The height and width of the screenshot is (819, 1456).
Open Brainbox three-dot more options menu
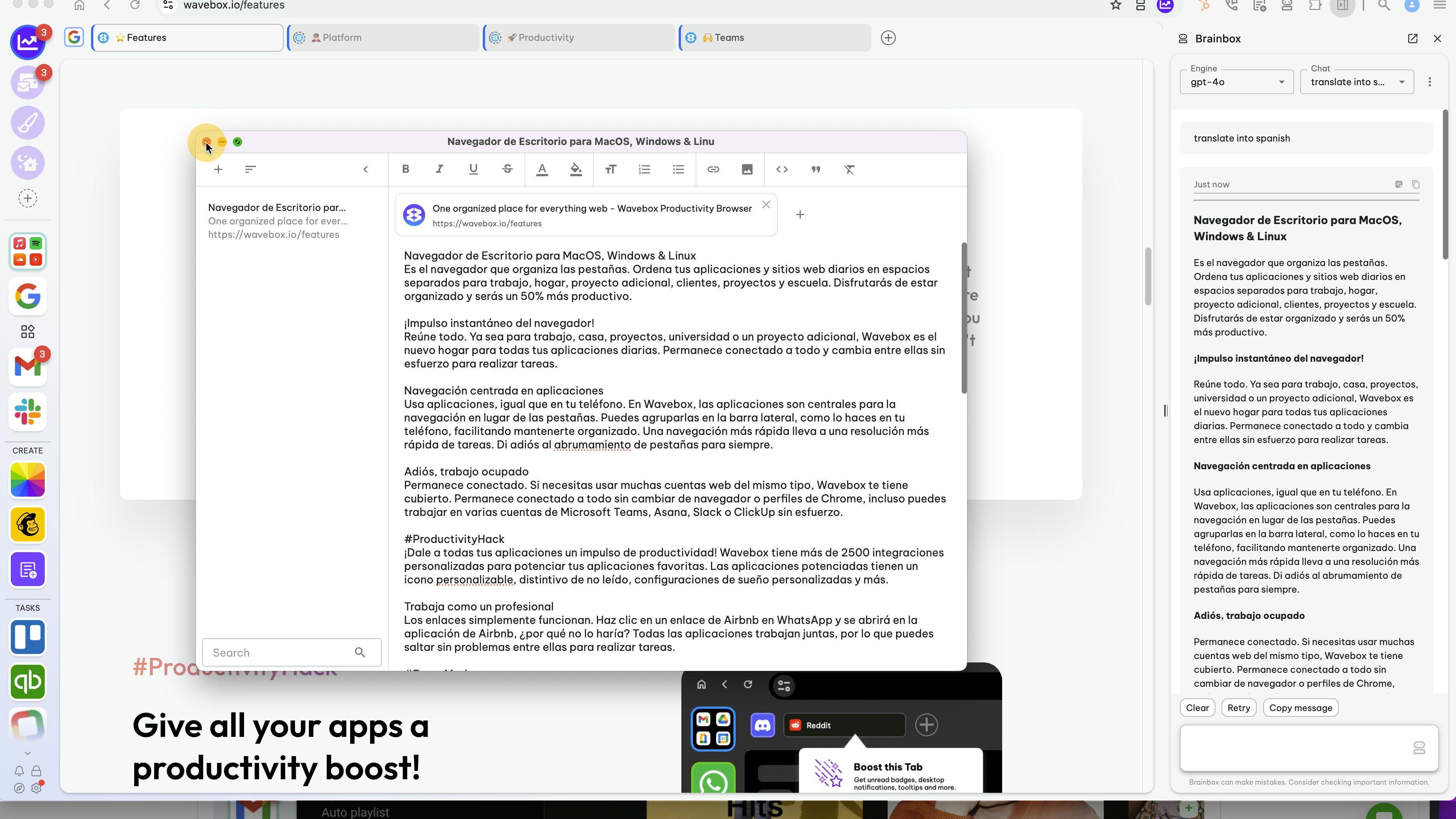[x=1430, y=82]
